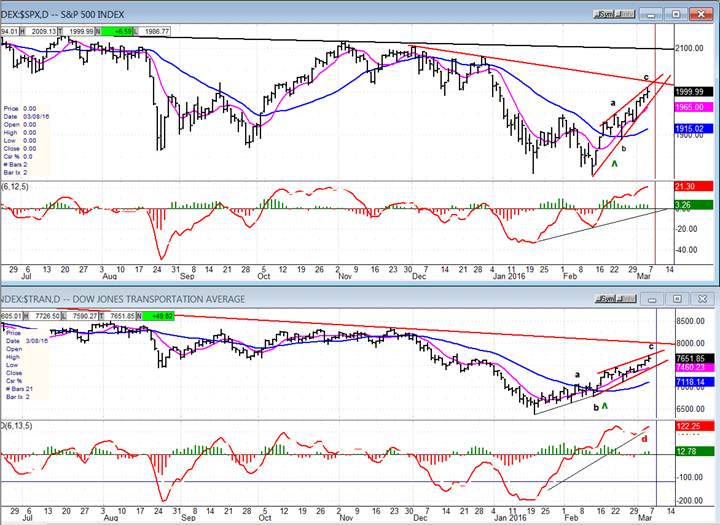This screenshot has width=720, height=525.
Task: Click the green 3.26 histogram value label
Action: pyautogui.click(x=693, y=205)
